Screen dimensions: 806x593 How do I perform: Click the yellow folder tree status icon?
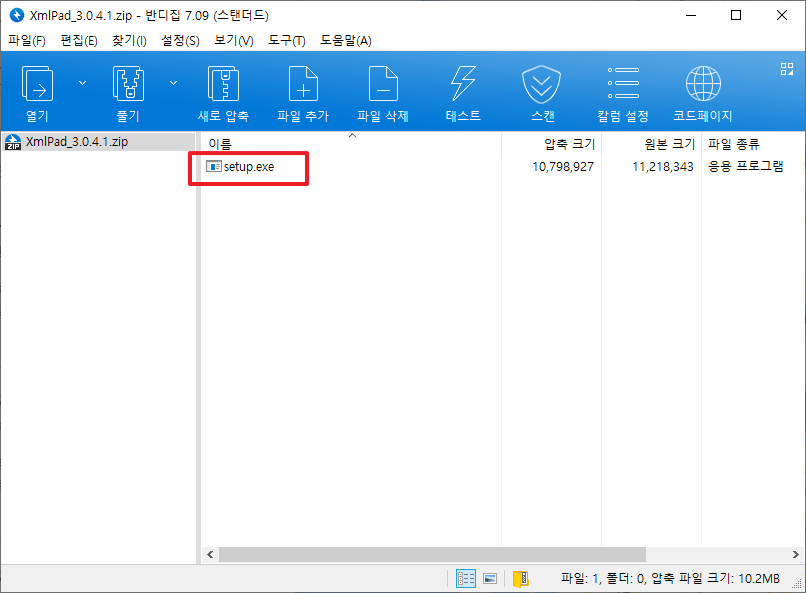click(x=521, y=579)
